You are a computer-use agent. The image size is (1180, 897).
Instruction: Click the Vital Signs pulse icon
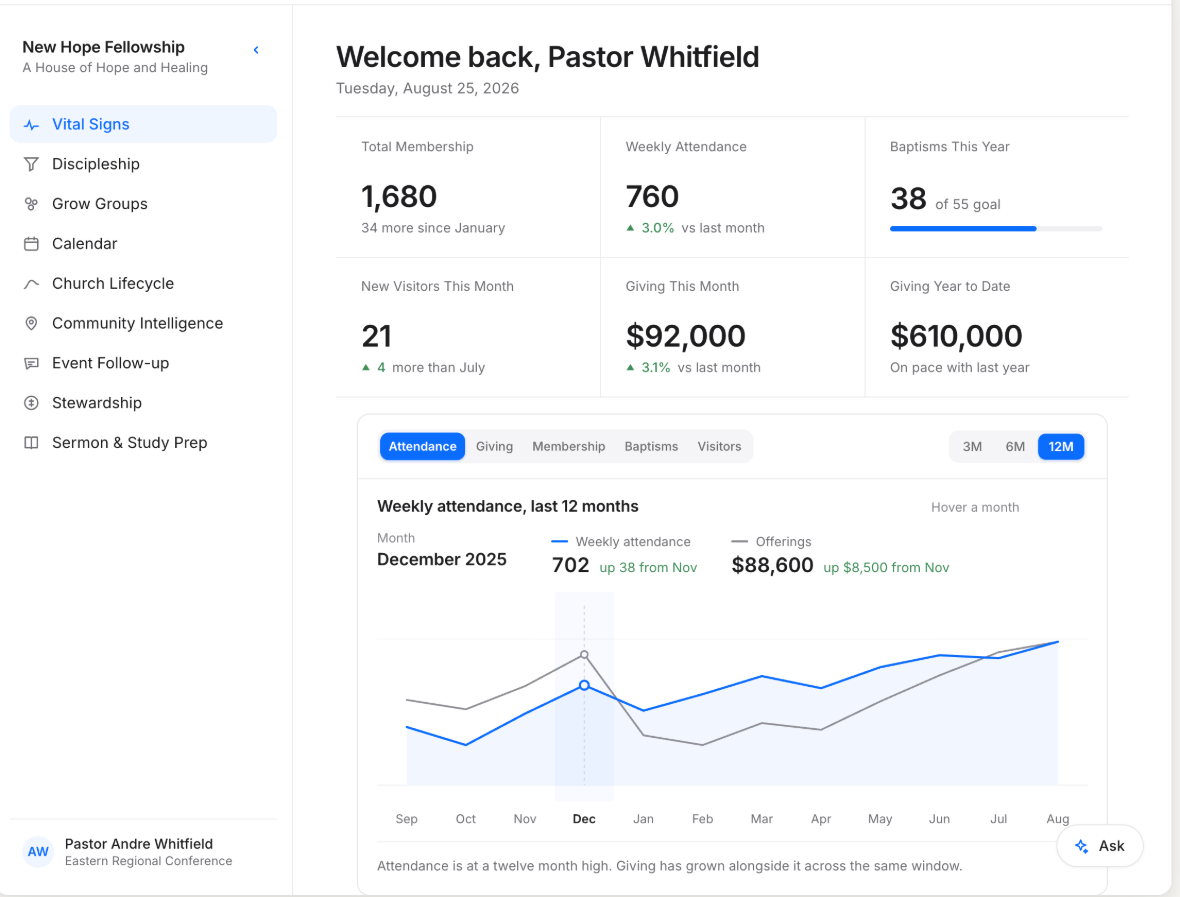[x=31, y=125]
